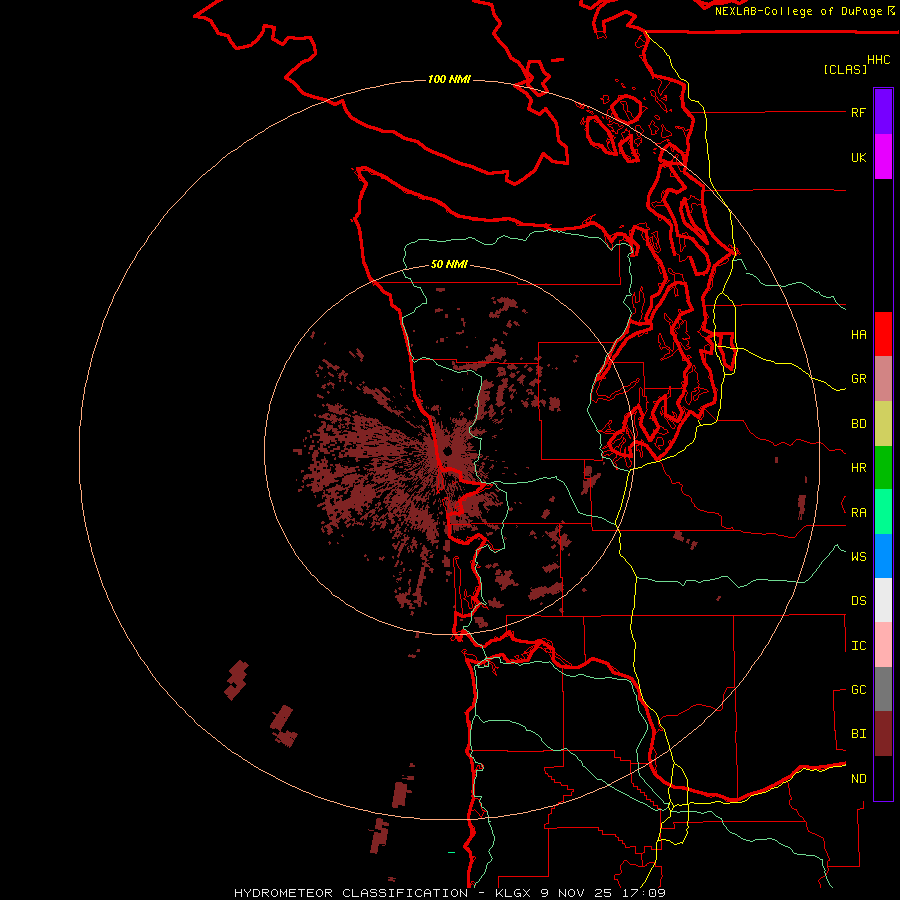Click the "KLGX" radar site identifier
This screenshot has width=900, height=900.
tap(513, 893)
